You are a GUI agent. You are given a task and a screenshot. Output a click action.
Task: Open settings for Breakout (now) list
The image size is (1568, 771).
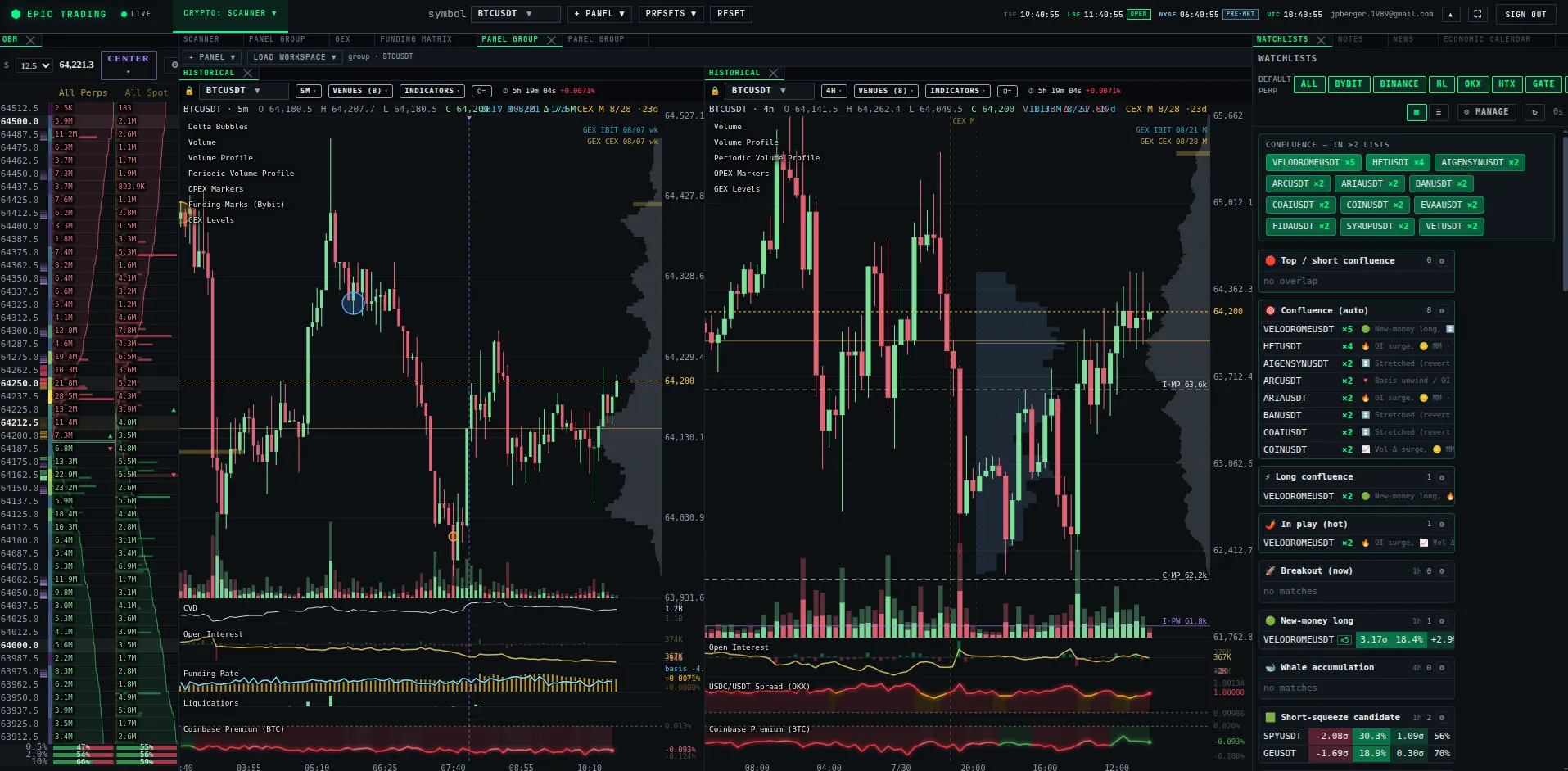pos(1442,571)
